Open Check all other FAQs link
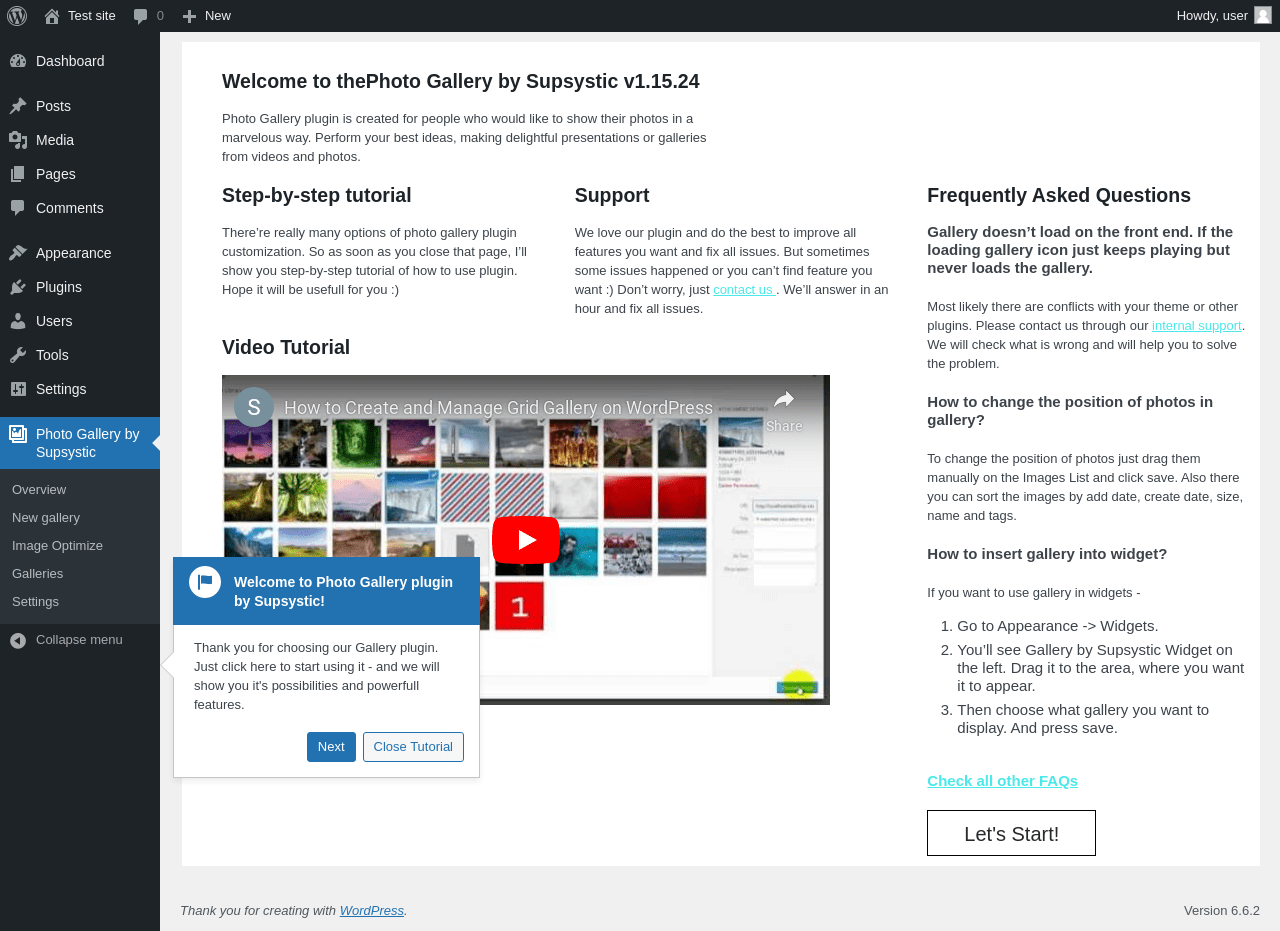The width and height of the screenshot is (1280, 931). point(1002,781)
